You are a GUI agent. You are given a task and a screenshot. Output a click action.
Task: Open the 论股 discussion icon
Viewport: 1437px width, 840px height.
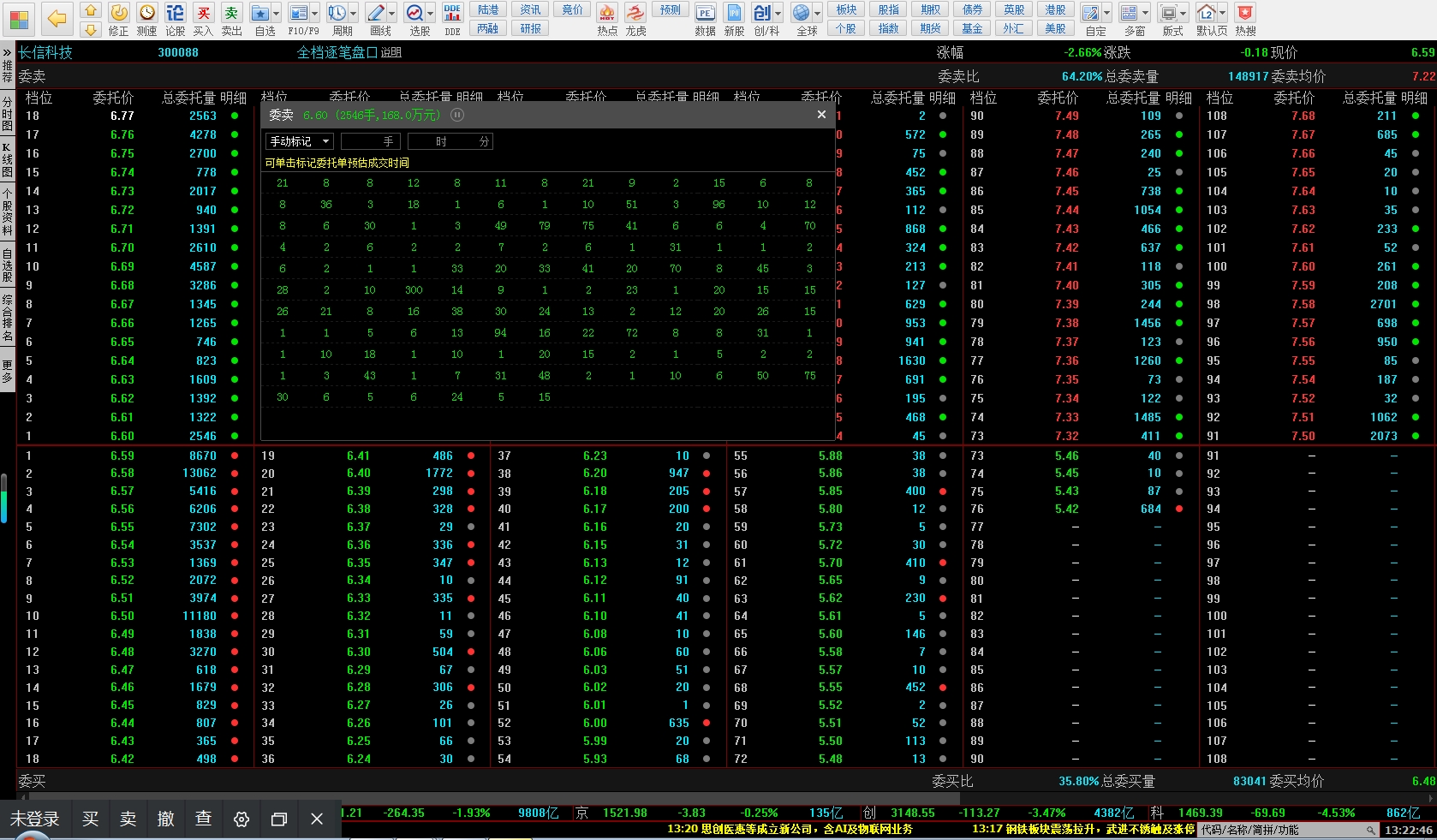(175, 13)
